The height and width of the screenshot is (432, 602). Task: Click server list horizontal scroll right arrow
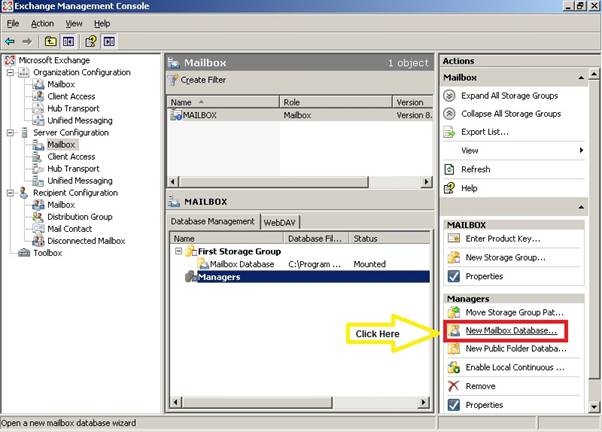click(426, 181)
